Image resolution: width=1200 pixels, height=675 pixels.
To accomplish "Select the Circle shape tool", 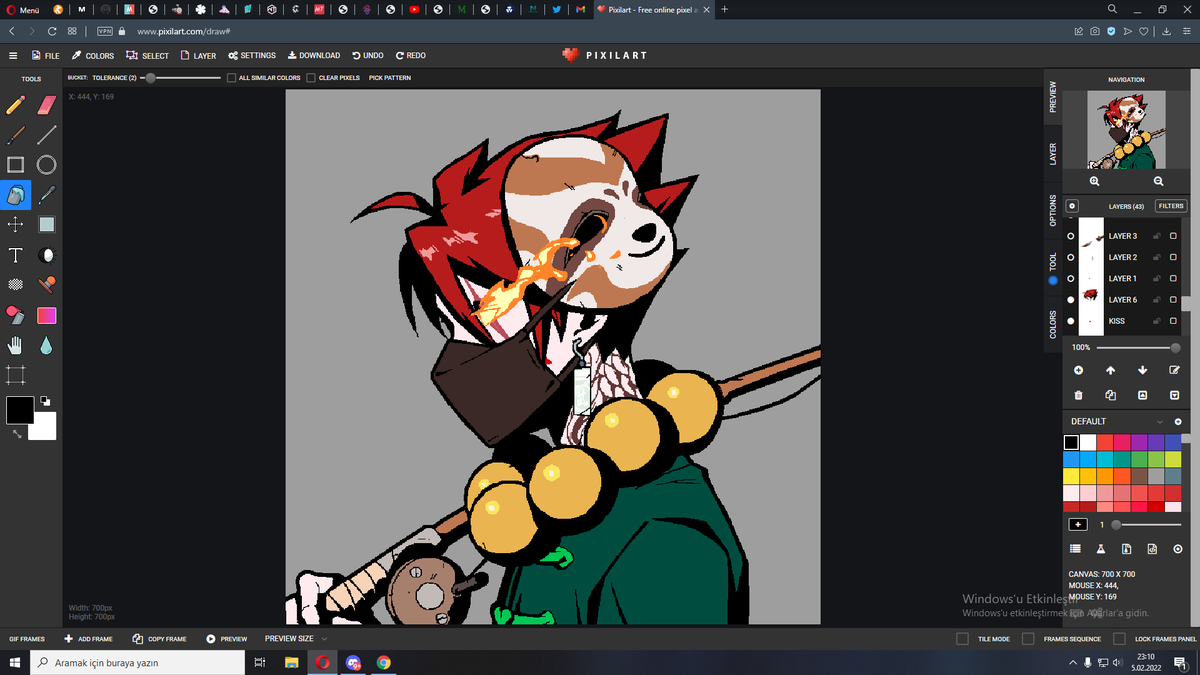I will [x=46, y=164].
